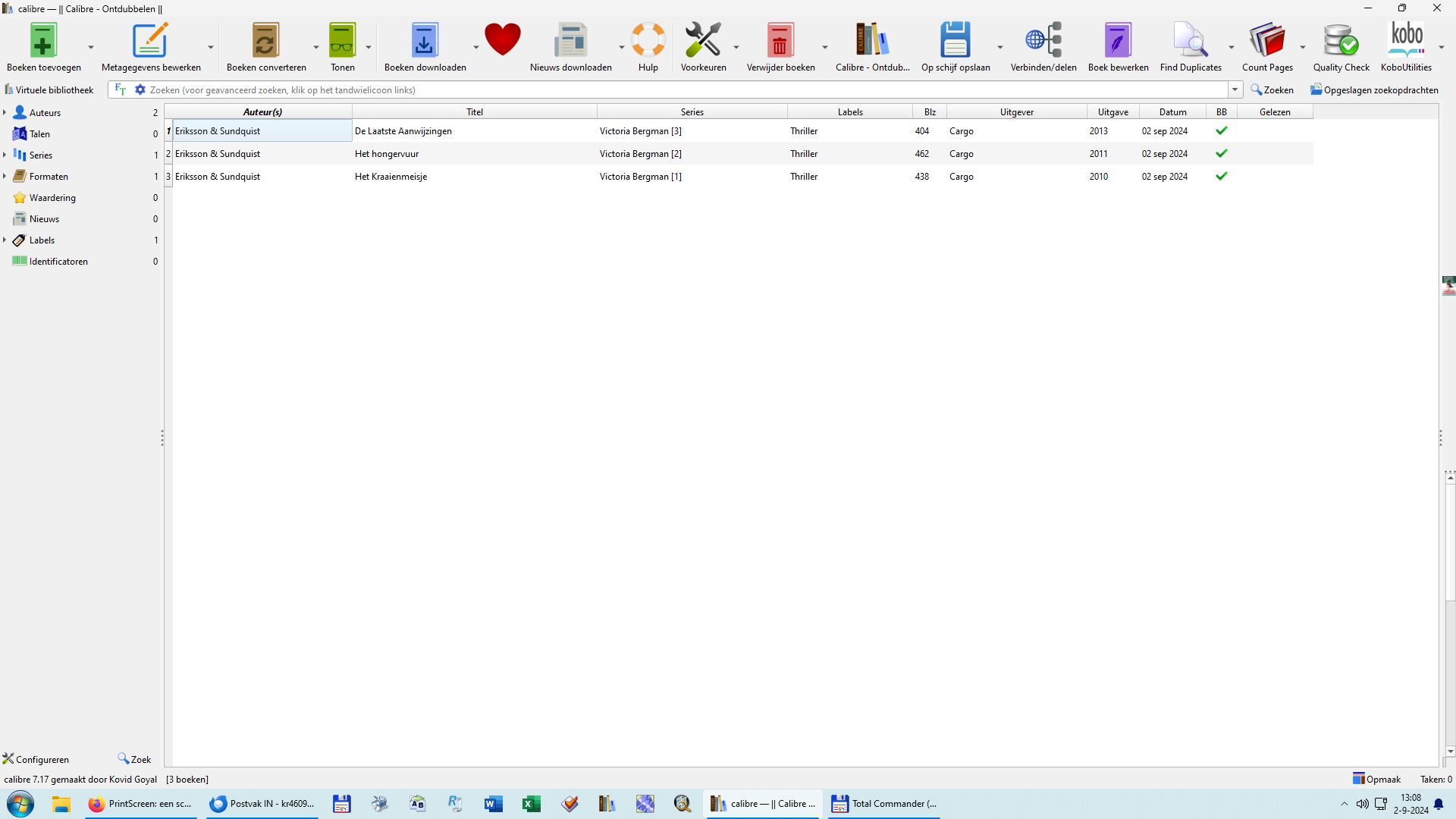Viewport: 1456px width, 819px height.
Task: Toggle BB checkmark for Het Kraaienmeisje
Action: click(x=1221, y=177)
